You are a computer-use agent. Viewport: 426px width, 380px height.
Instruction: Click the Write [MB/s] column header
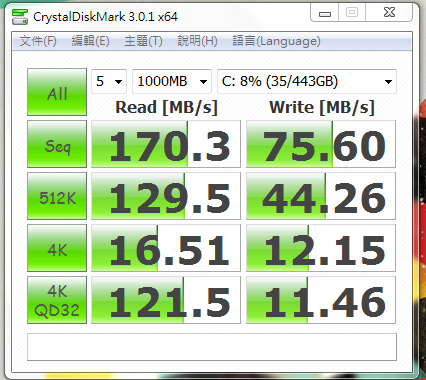(x=322, y=108)
